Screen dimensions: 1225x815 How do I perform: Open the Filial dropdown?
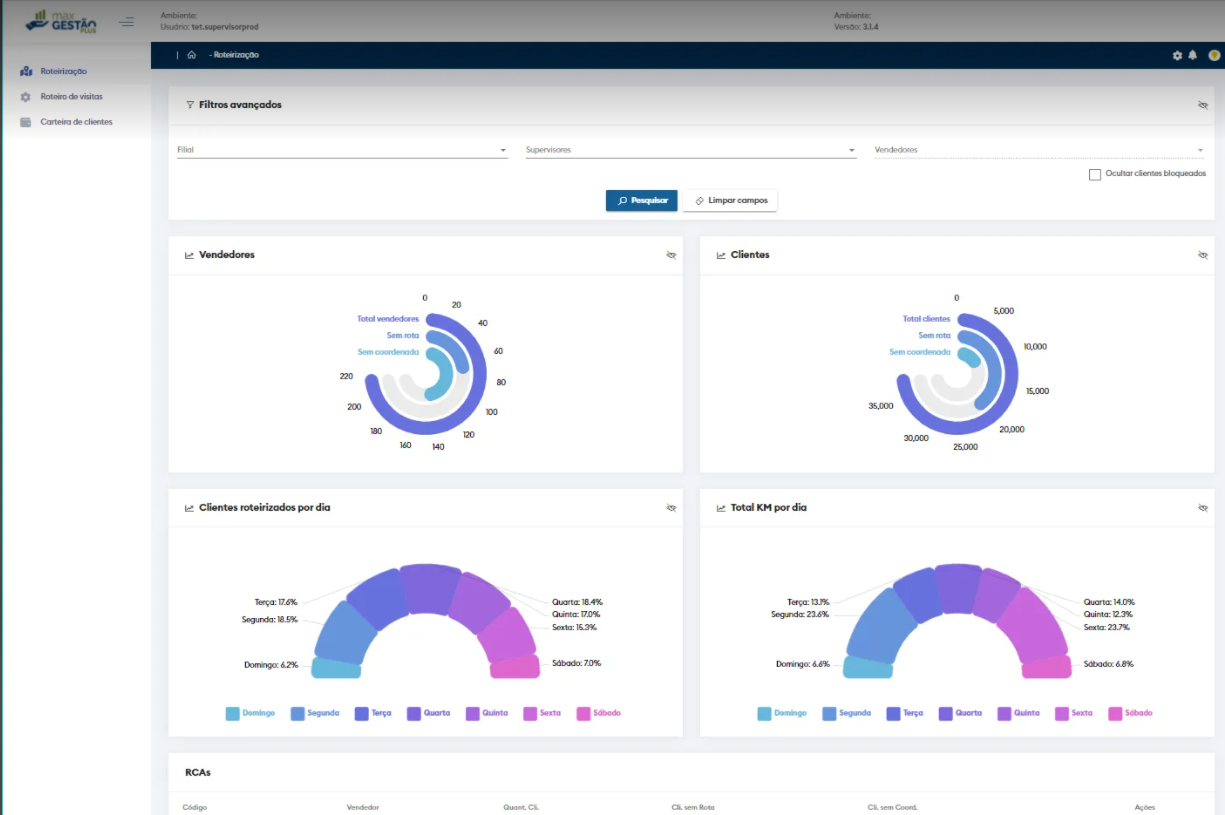click(x=342, y=150)
